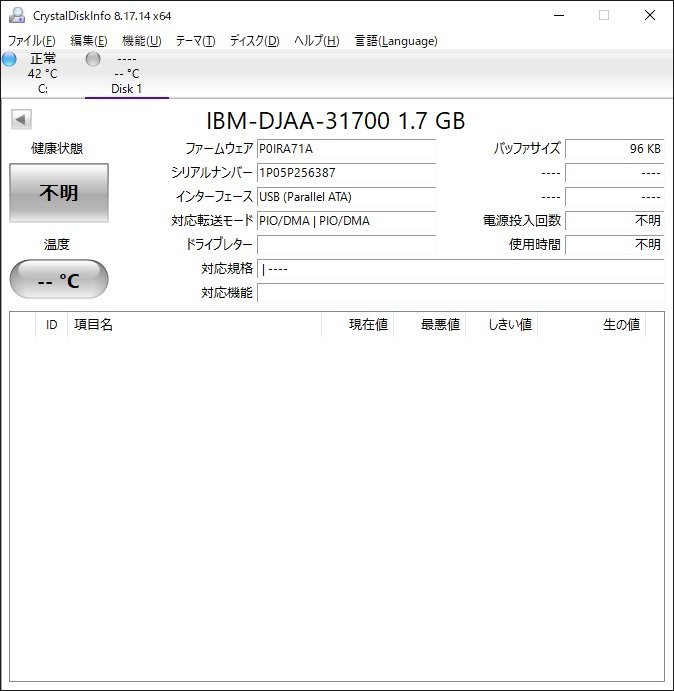Click the 最悪値 column header

(429, 325)
